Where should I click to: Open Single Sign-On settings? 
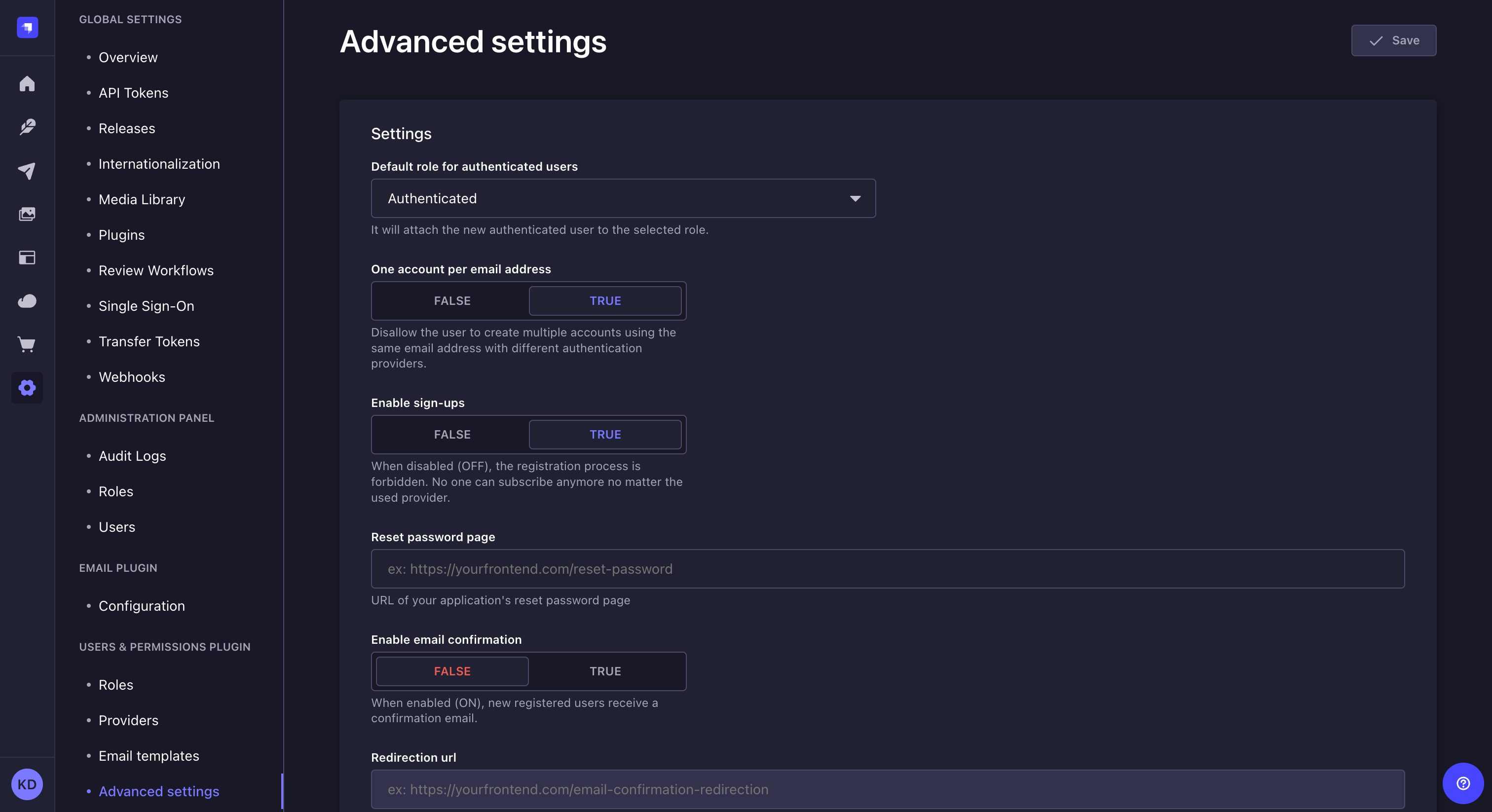146,306
